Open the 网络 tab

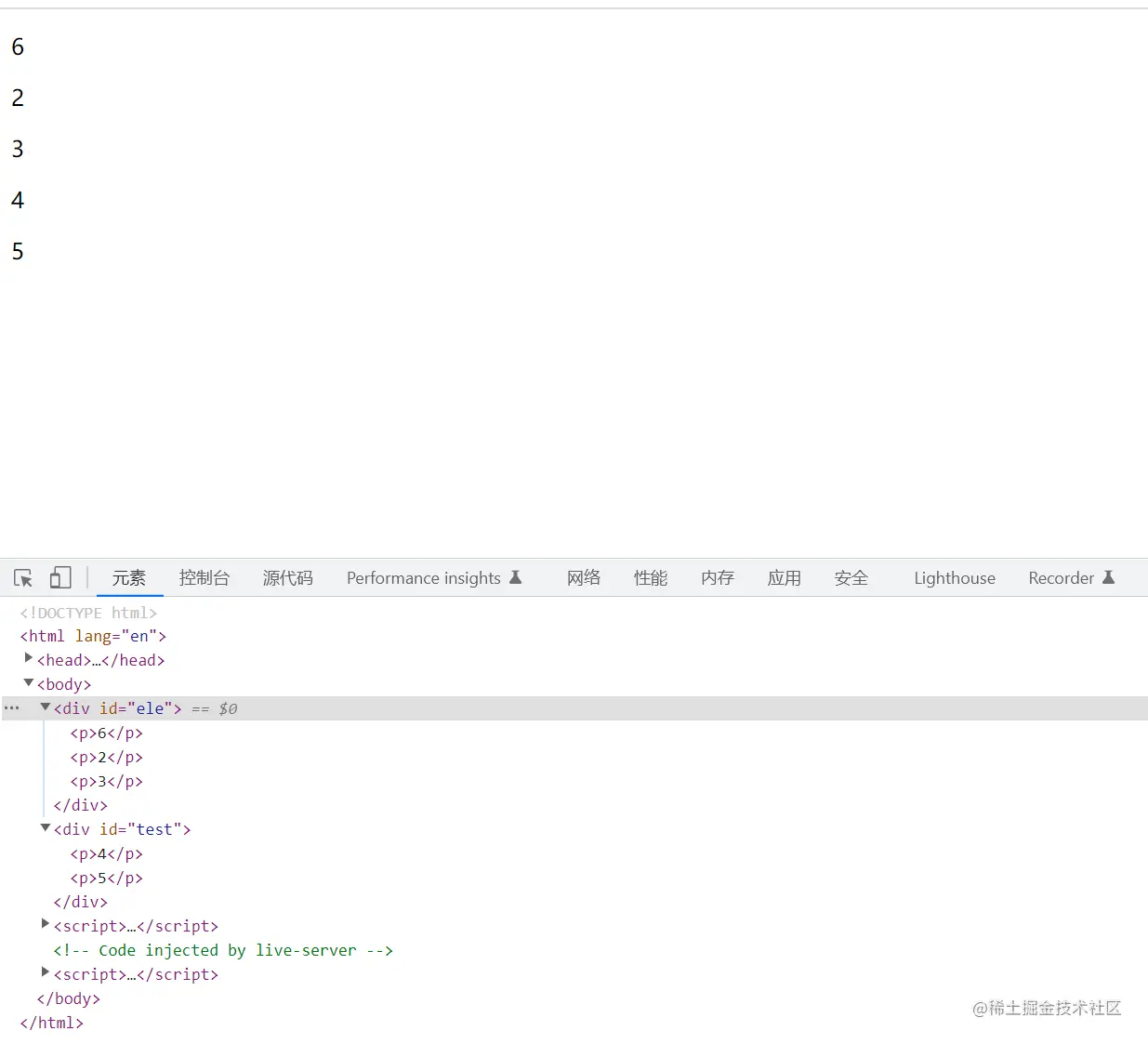tap(584, 578)
